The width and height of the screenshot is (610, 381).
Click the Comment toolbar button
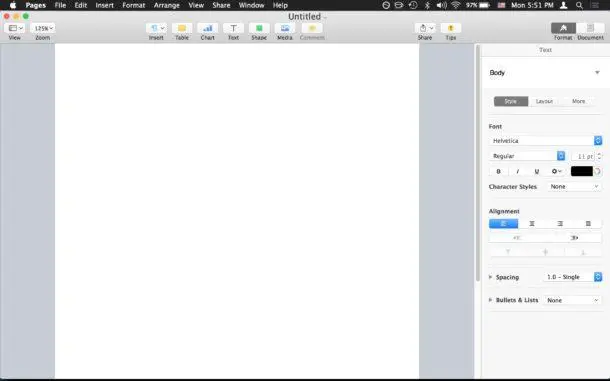click(312, 28)
